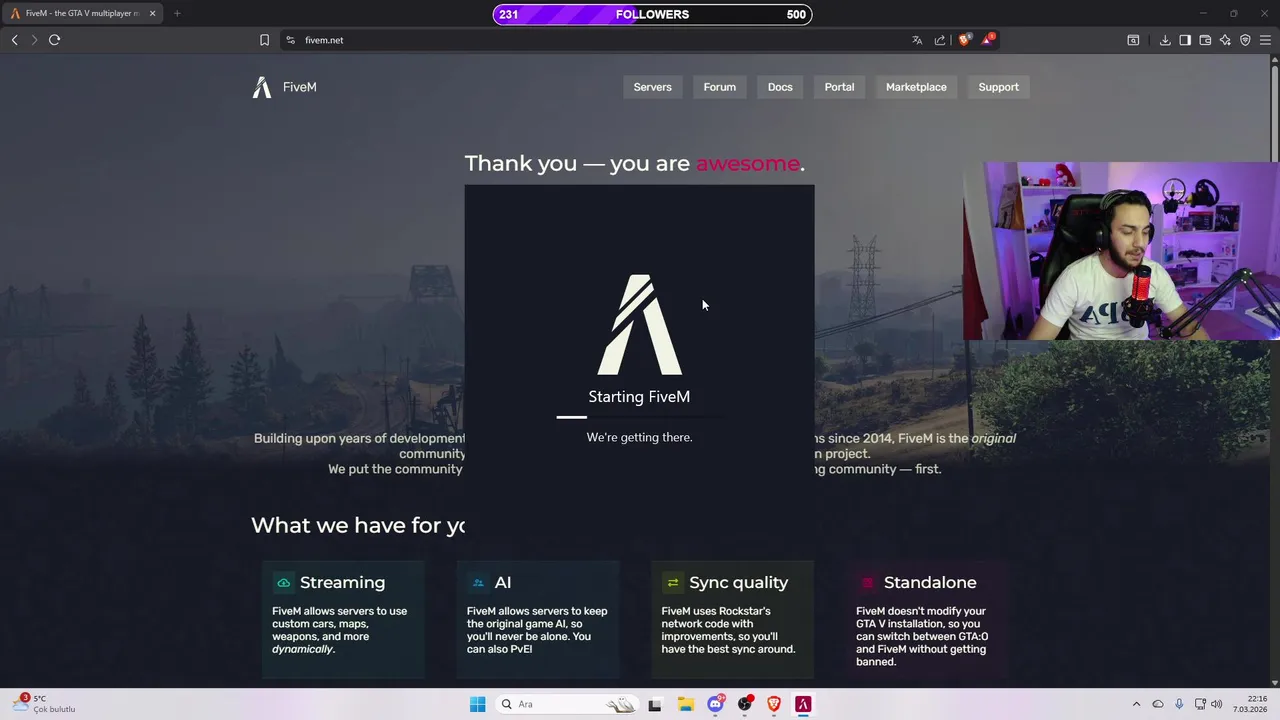Click the microphone tray icon
This screenshot has width=1280, height=720.
[x=1179, y=704]
